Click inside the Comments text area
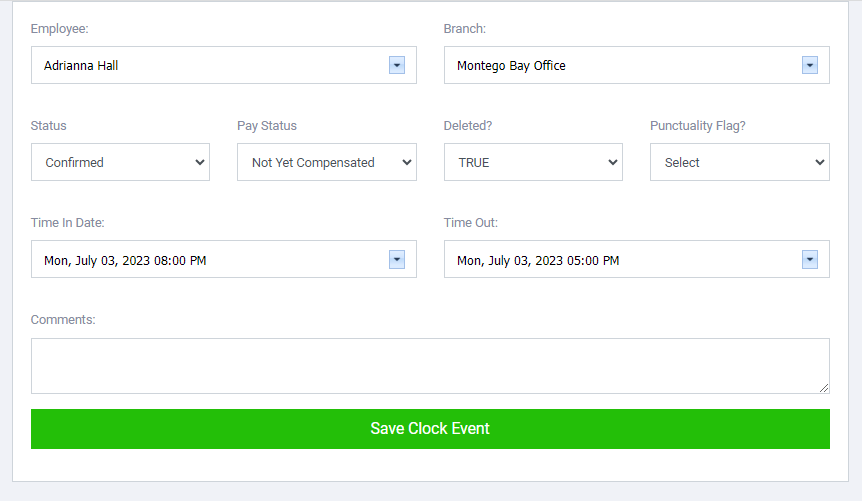 430,366
